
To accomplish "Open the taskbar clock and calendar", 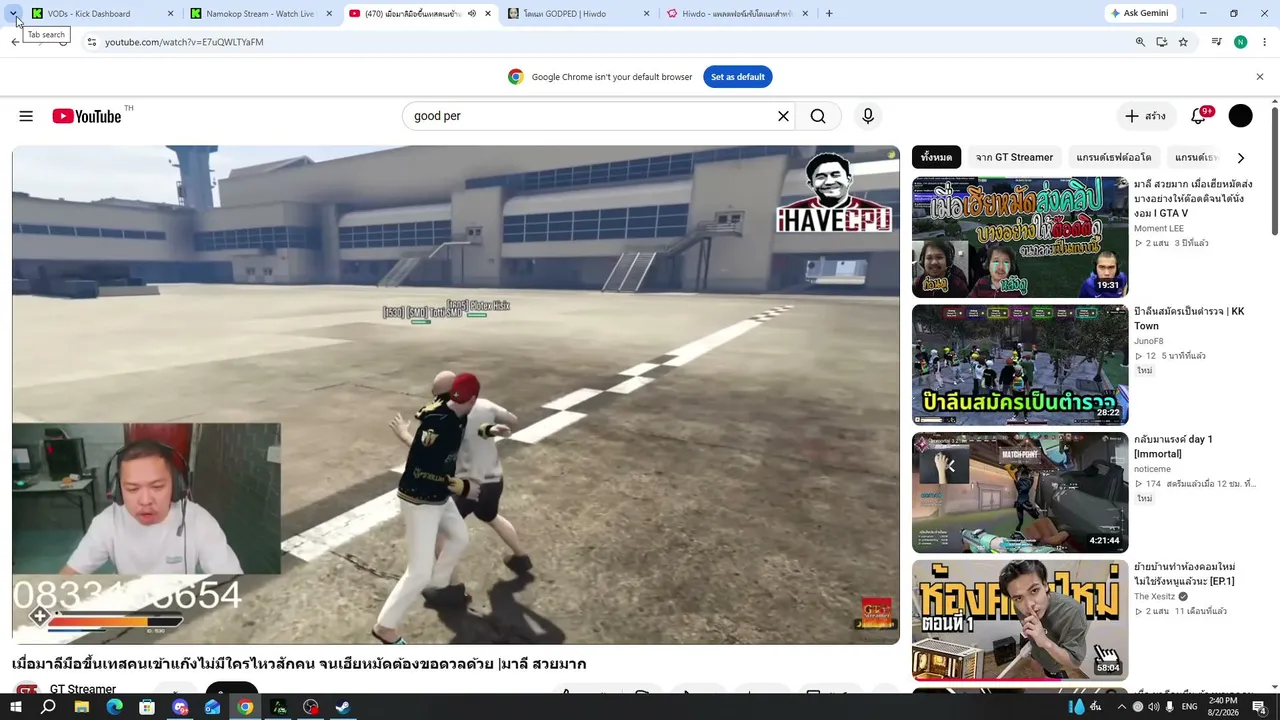I will [1223, 707].
